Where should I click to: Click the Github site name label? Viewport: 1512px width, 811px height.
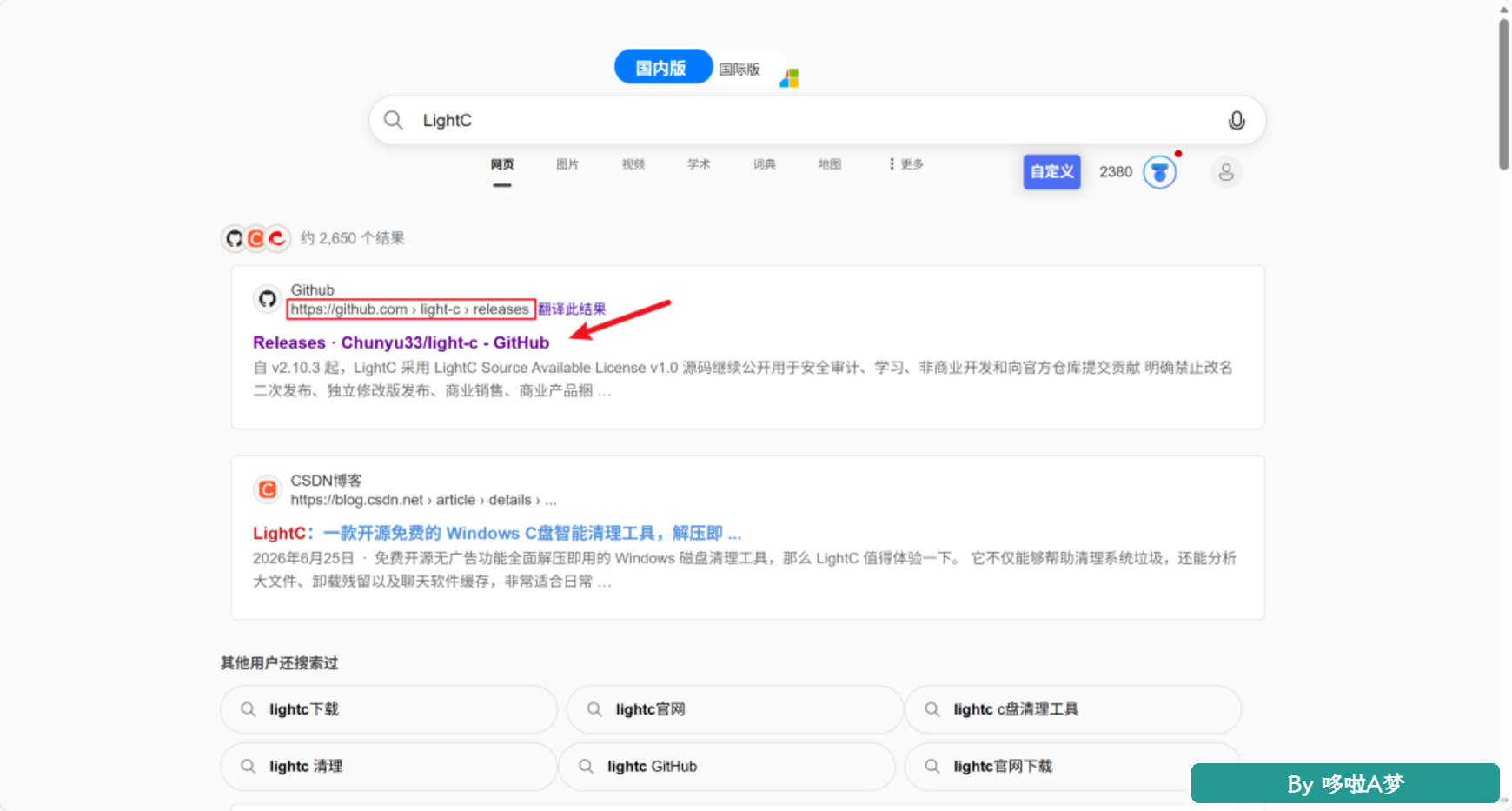click(x=312, y=289)
